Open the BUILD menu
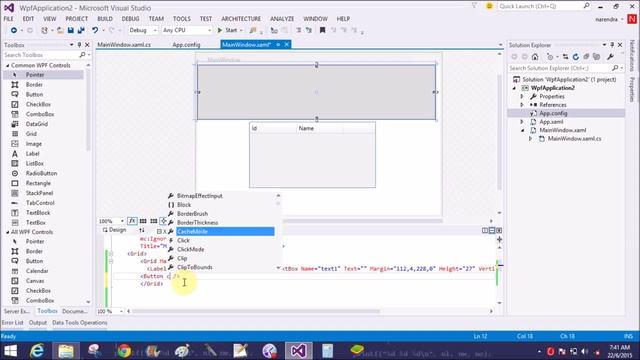640x360 pixels. (x=104, y=19)
